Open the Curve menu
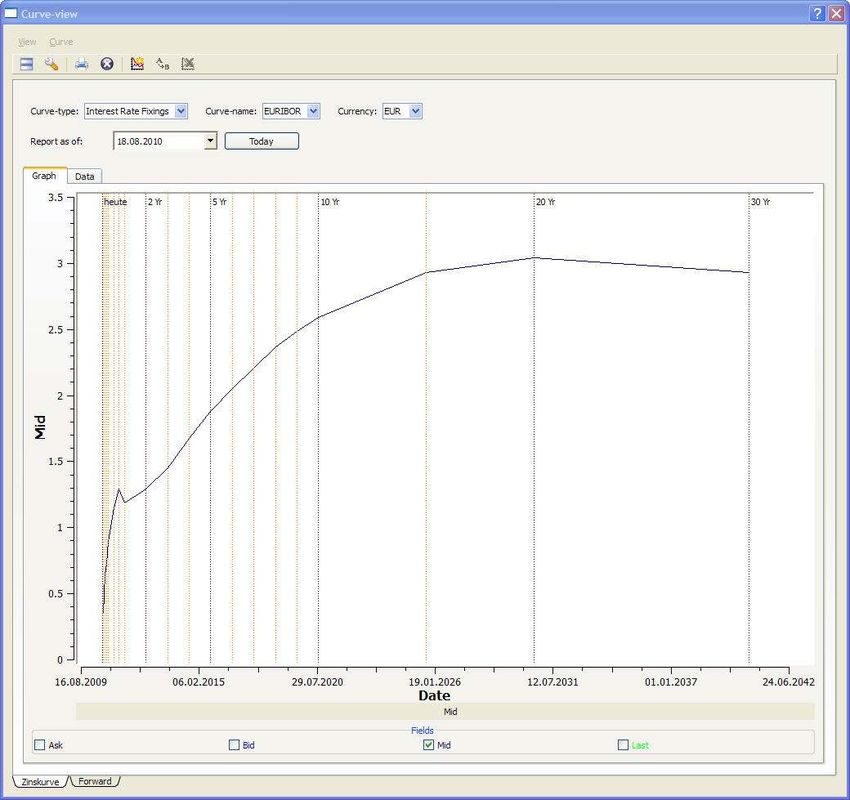This screenshot has height=800, width=850. pyautogui.click(x=61, y=42)
